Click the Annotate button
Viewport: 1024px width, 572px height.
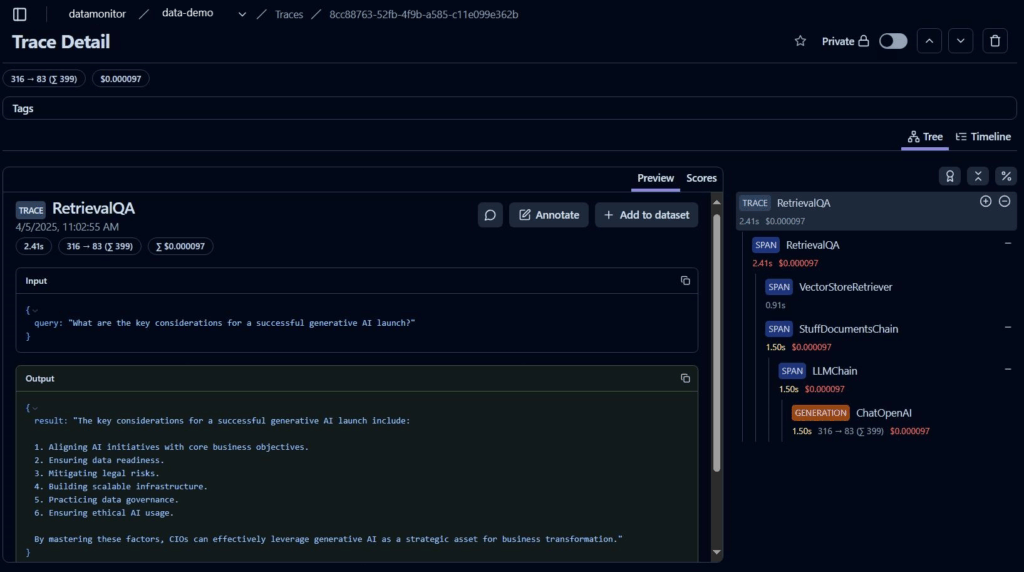click(549, 215)
